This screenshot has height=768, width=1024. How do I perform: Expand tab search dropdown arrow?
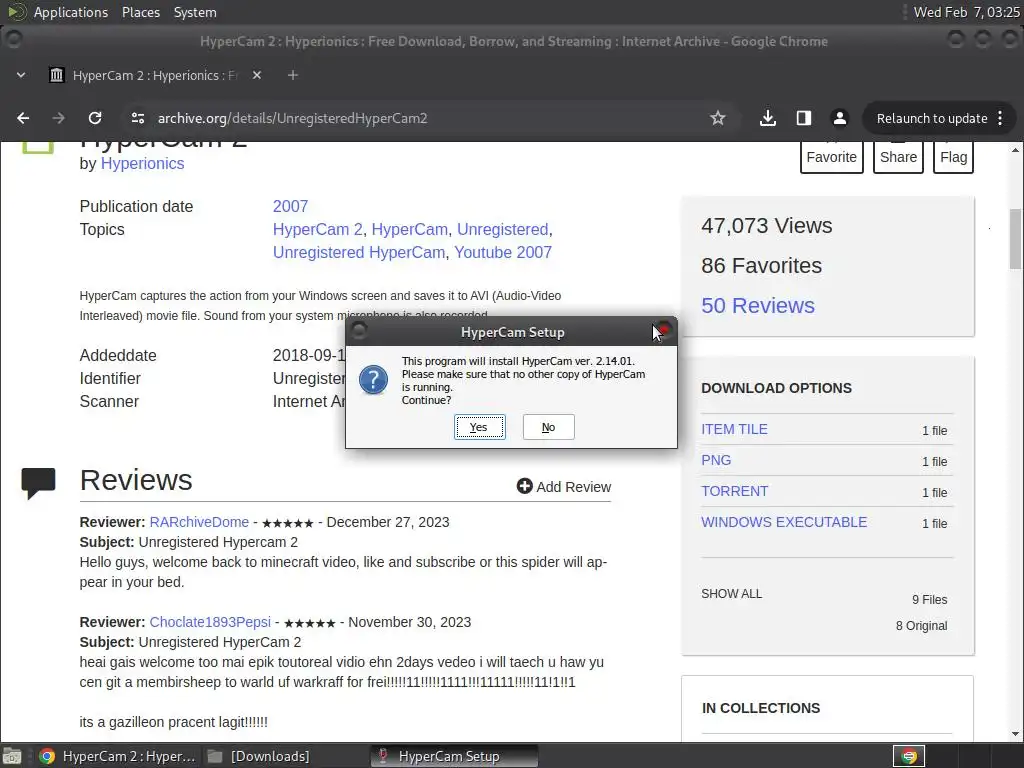click(x=21, y=75)
